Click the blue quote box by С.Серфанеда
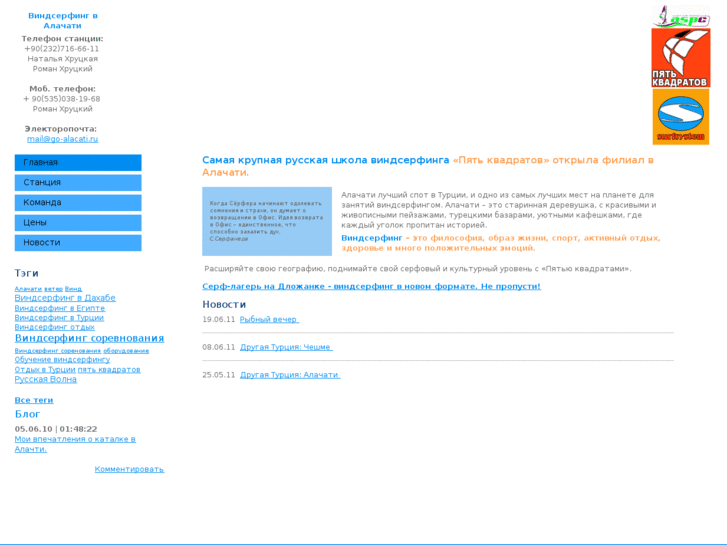This screenshot has width=727, height=545. tap(267, 221)
